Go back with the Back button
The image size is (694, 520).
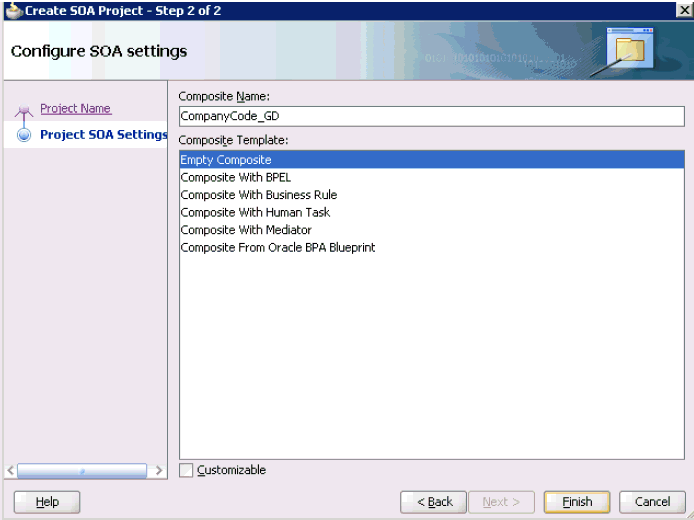tap(433, 502)
